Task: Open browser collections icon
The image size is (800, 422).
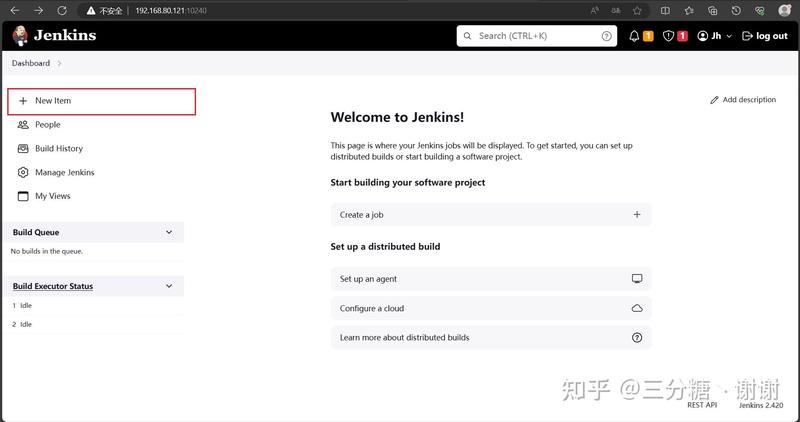Action: [712, 10]
